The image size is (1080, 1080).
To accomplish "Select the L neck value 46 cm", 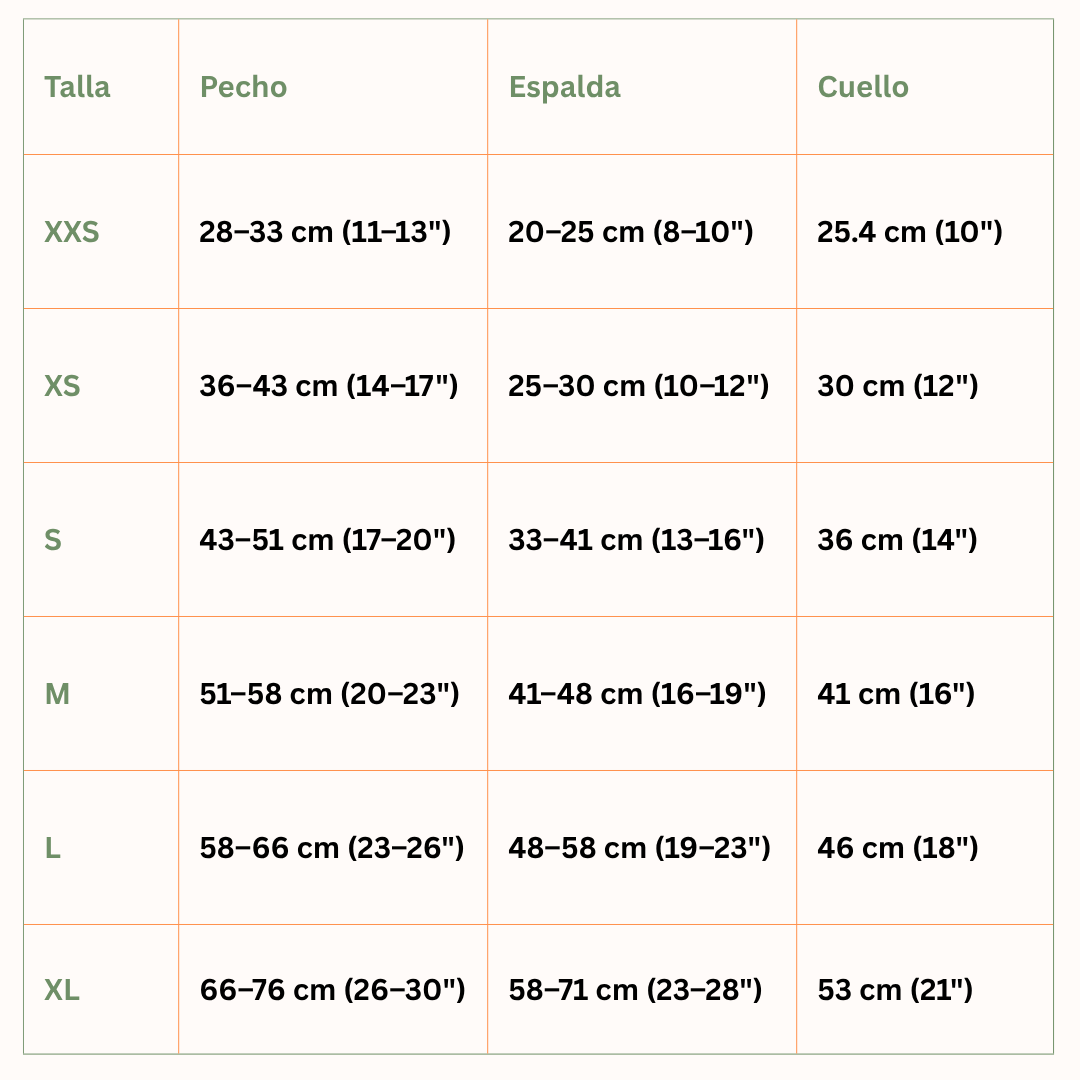I will tap(897, 848).
